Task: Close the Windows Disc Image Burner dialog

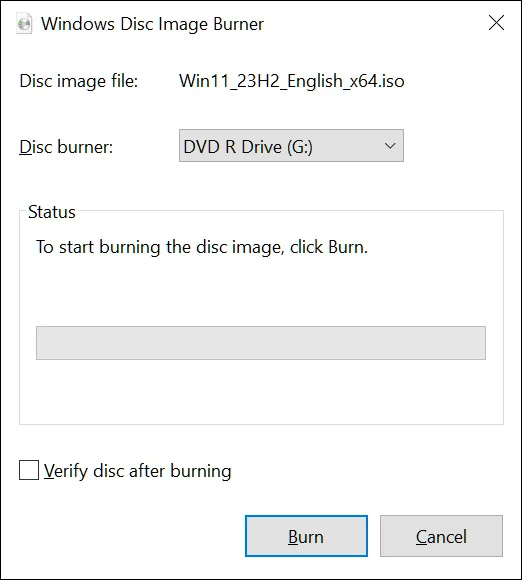Action: 496,23
